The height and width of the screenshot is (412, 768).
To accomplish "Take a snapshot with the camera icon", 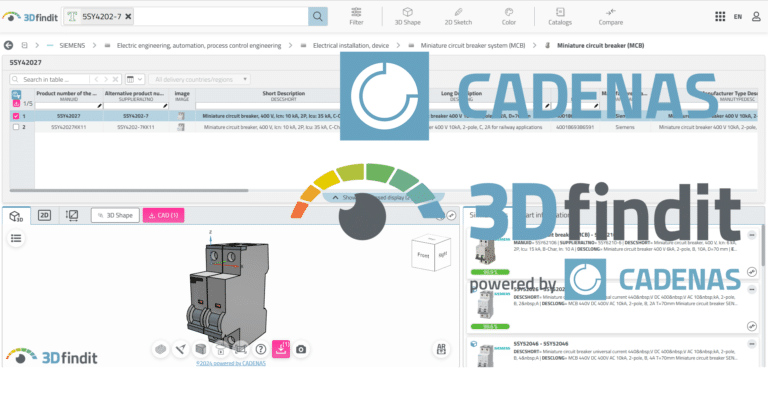I will click(x=301, y=349).
